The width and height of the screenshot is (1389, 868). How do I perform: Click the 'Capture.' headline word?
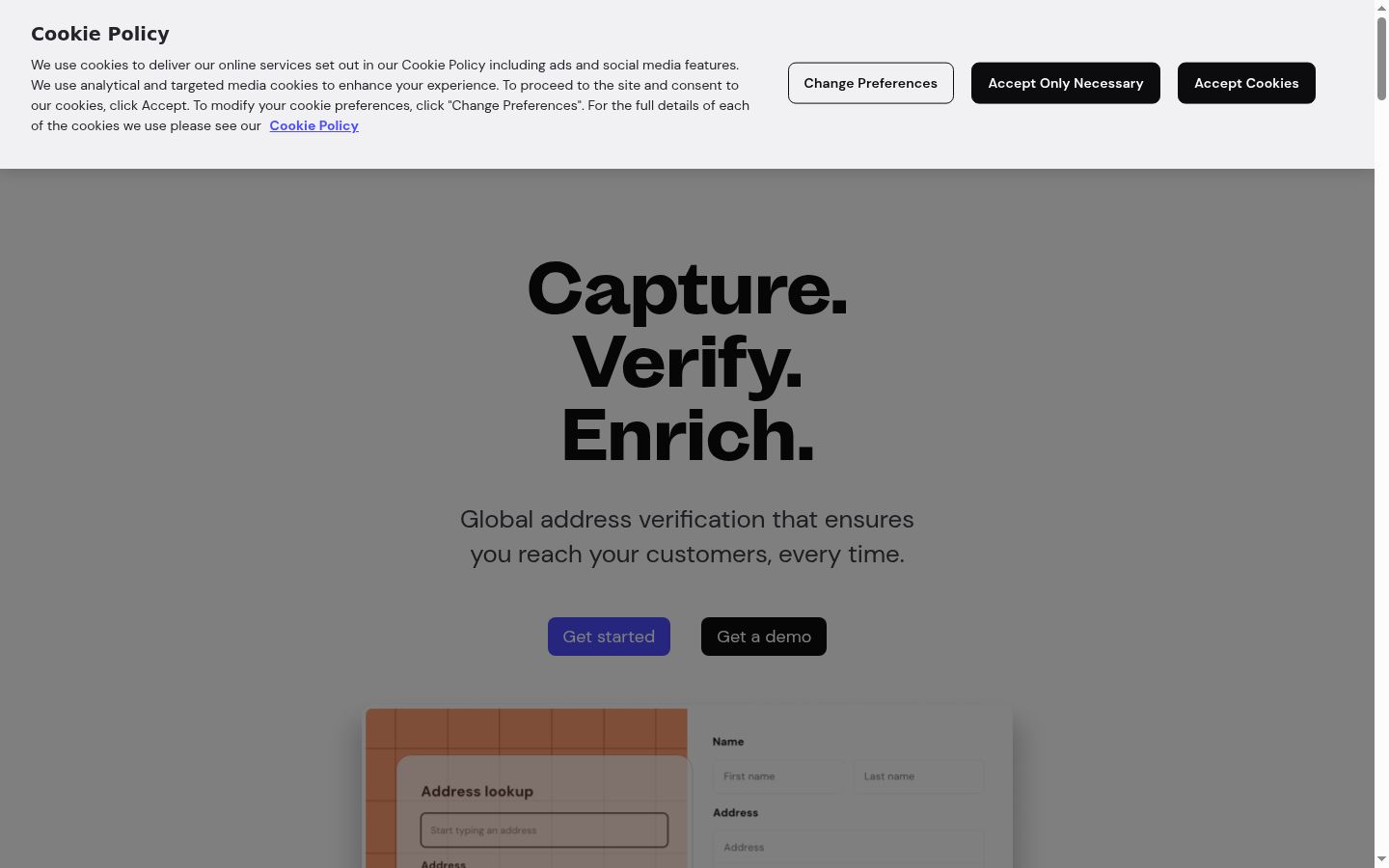pyautogui.click(x=687, y=289)
